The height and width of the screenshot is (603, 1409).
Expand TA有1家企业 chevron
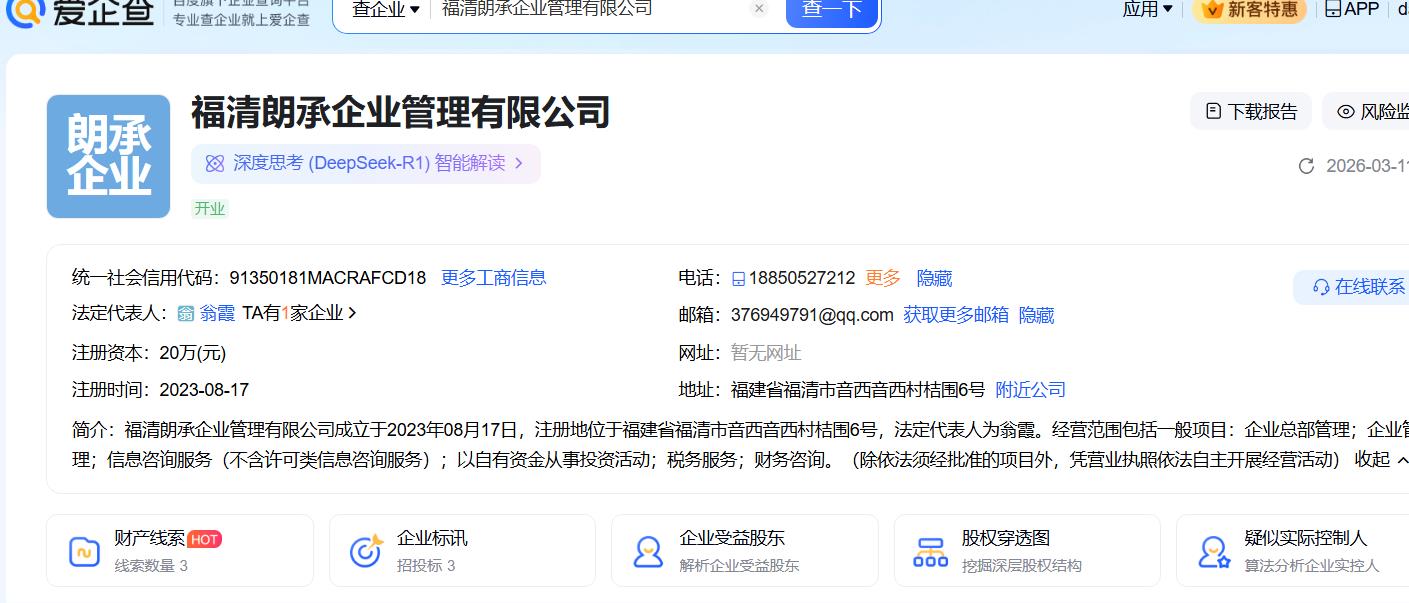(352, 313)
